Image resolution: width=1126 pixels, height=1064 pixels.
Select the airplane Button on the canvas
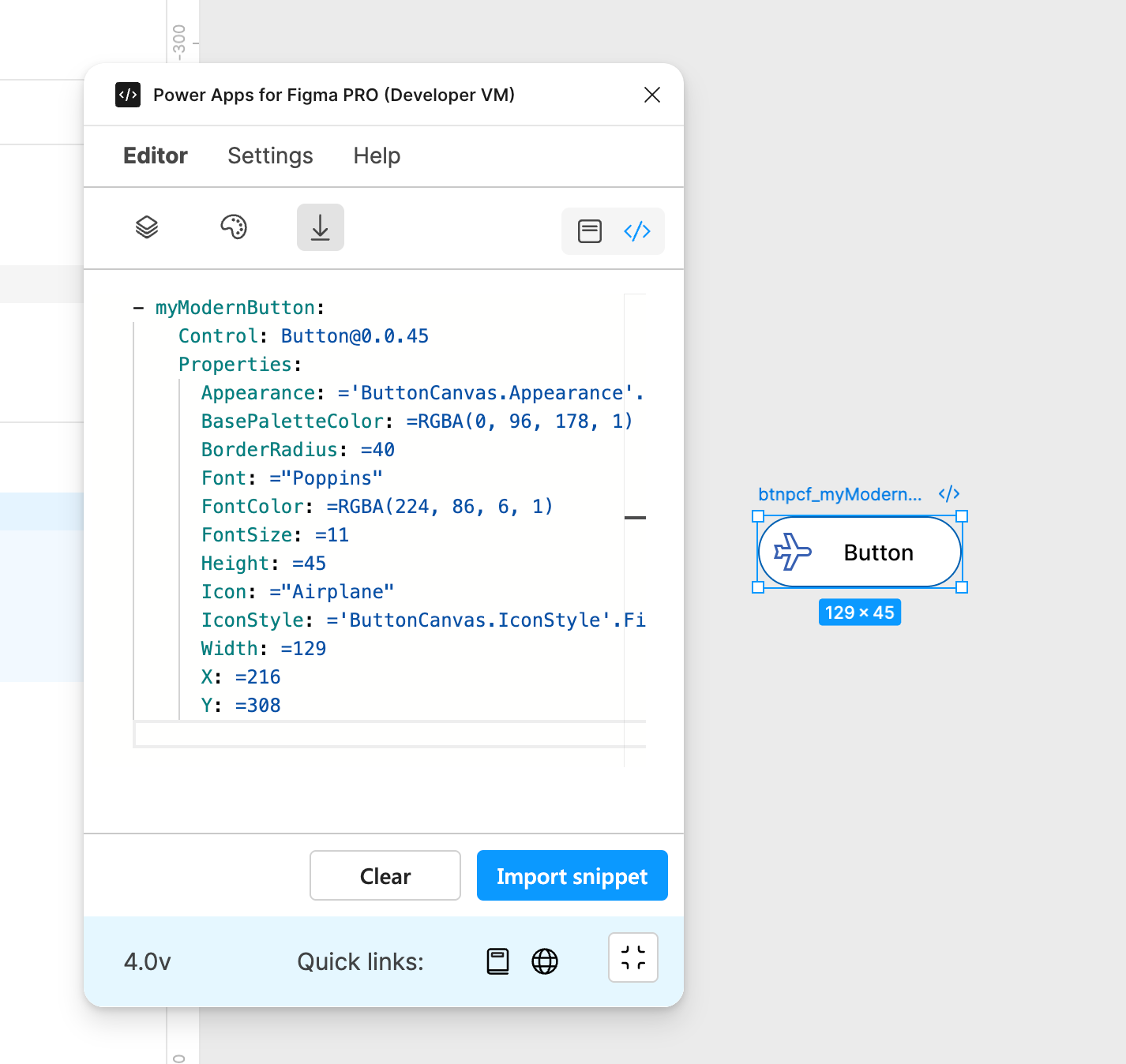tap(860, 552)
